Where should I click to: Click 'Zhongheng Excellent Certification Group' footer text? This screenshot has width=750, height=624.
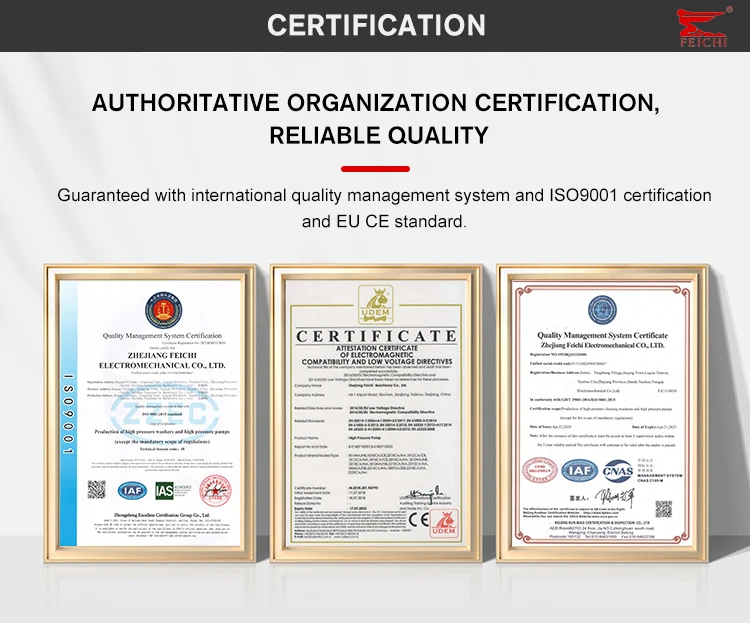point(162,515)
